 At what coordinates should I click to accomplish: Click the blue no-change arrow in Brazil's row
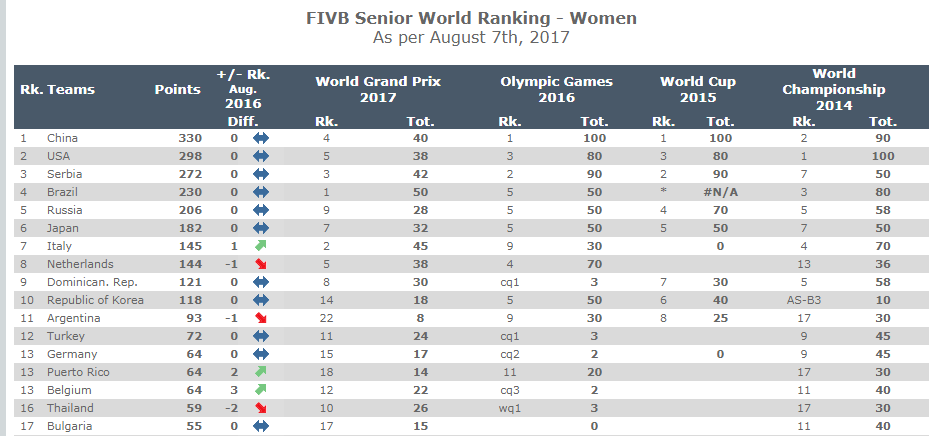(x=261, y=192)
